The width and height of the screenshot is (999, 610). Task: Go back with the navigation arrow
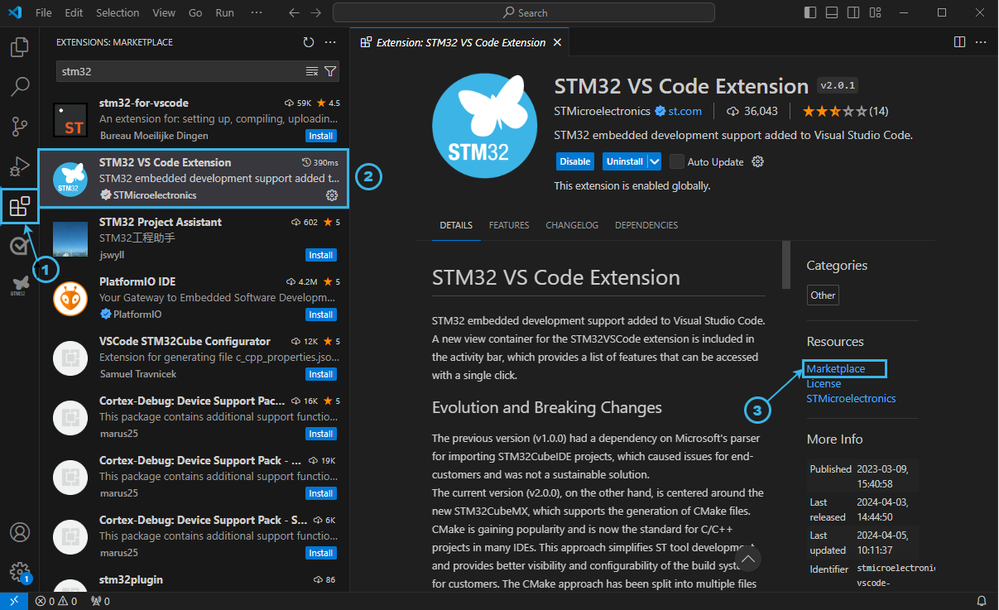click(294, 13)
